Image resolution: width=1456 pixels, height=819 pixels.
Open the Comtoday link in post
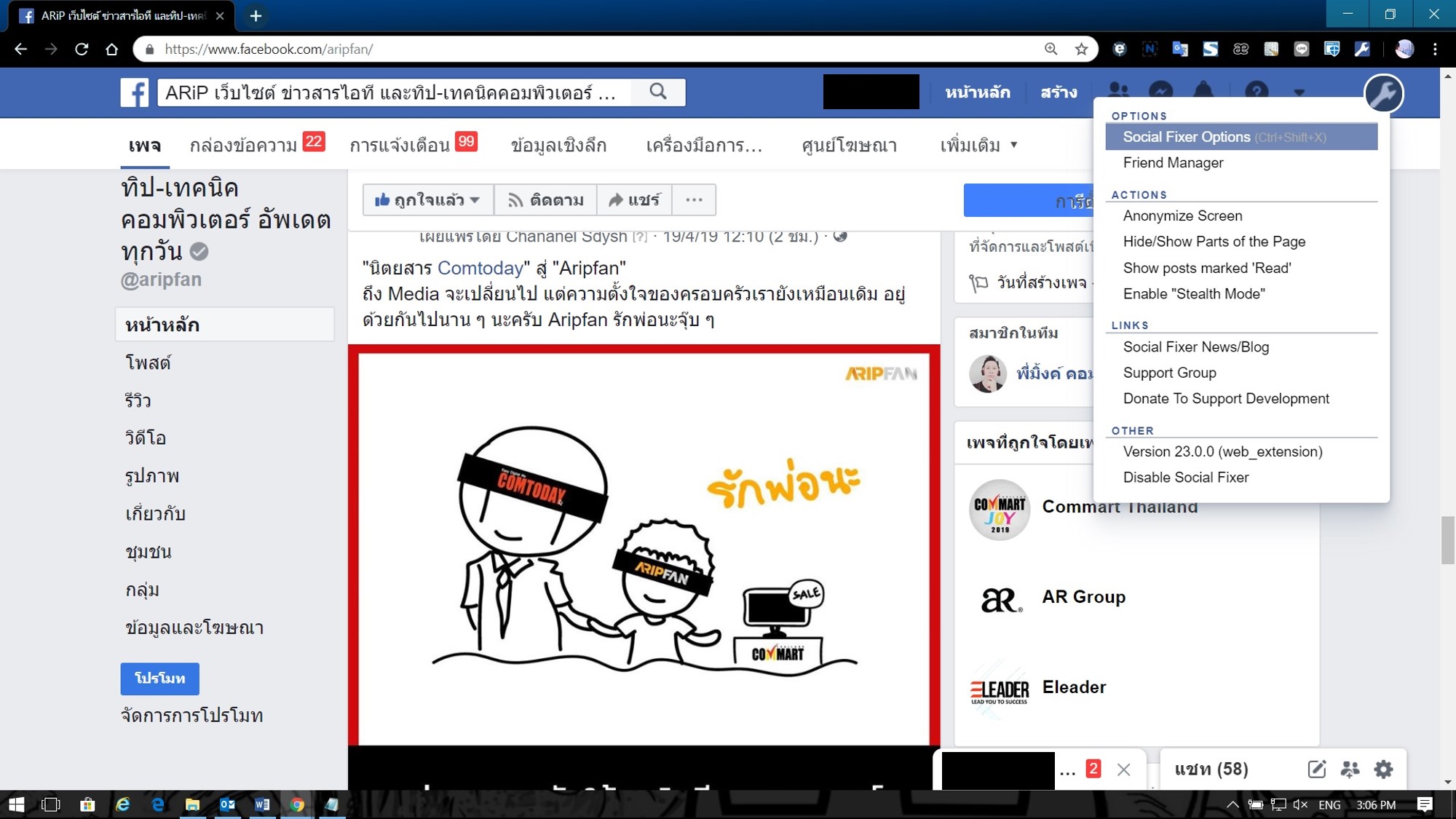pos(480,268)
